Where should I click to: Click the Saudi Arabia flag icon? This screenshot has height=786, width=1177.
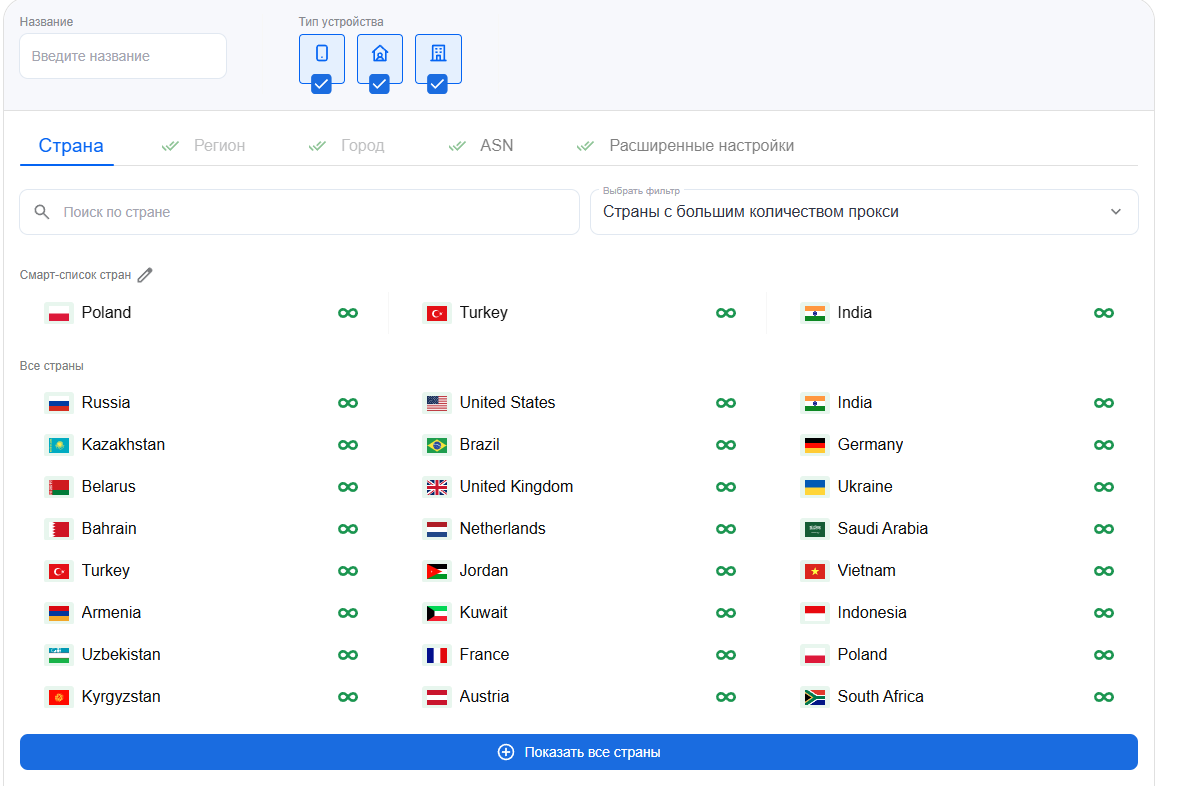pyautogui.click(x=814, y=530)
